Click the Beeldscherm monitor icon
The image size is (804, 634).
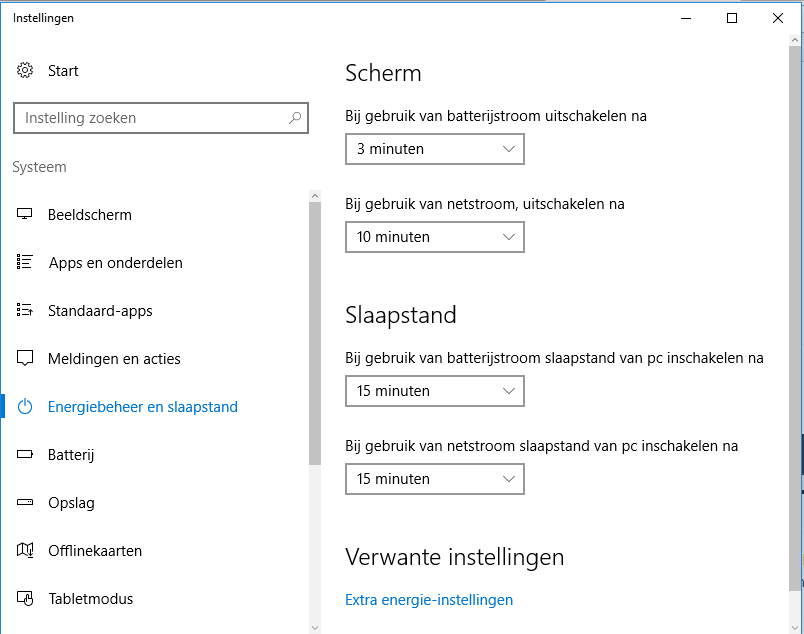click(26, 215)
